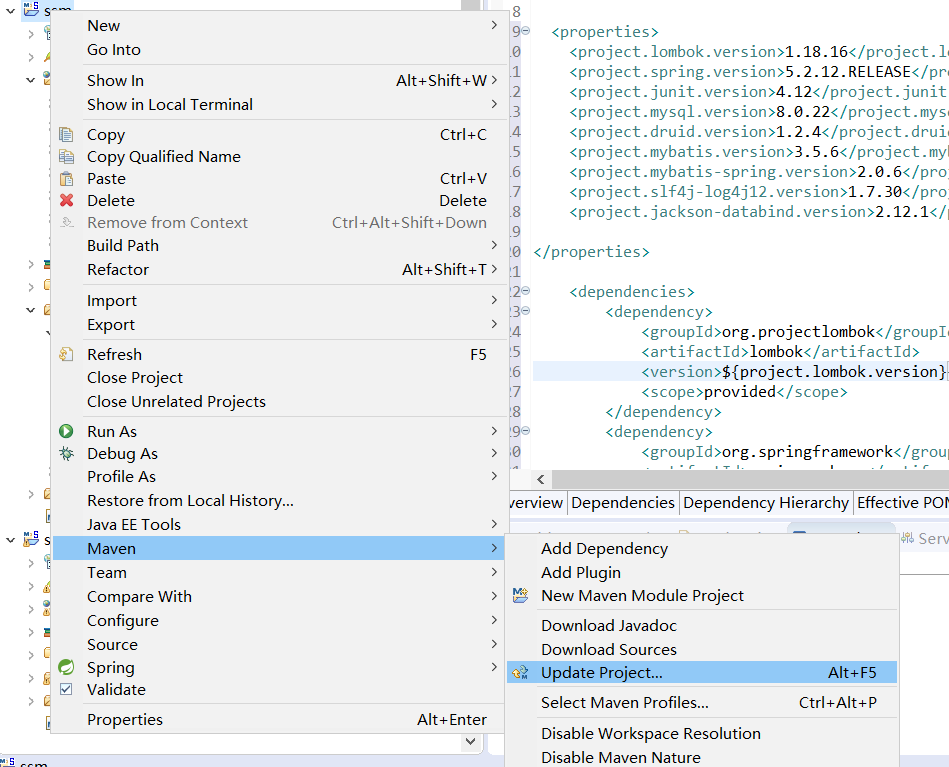Click the Refresh icon
The image size is (949, 767).
(66, 354)
